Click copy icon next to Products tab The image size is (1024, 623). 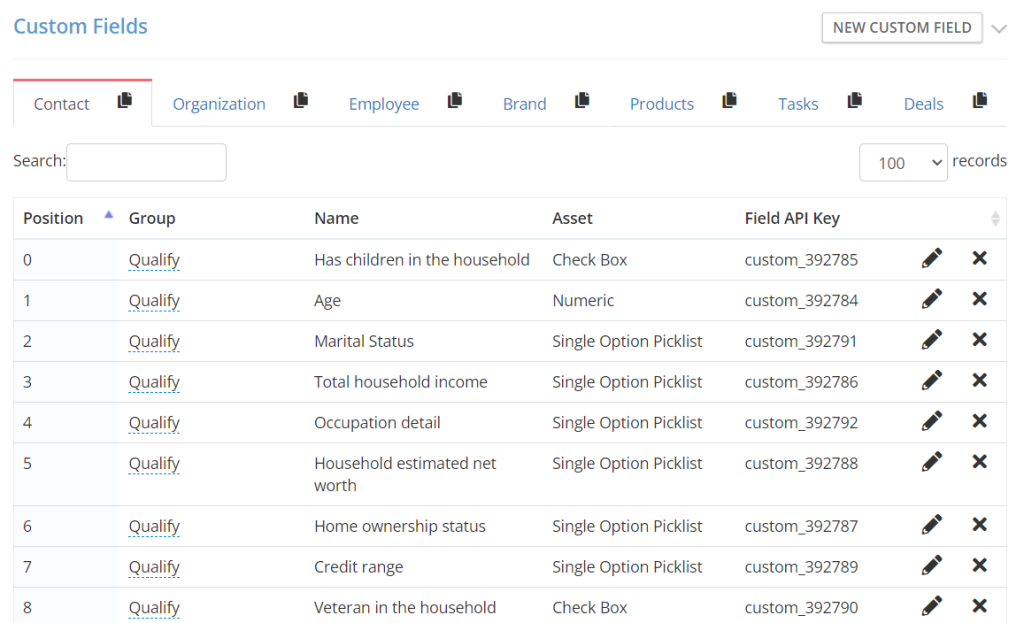[x=729, y=101]
